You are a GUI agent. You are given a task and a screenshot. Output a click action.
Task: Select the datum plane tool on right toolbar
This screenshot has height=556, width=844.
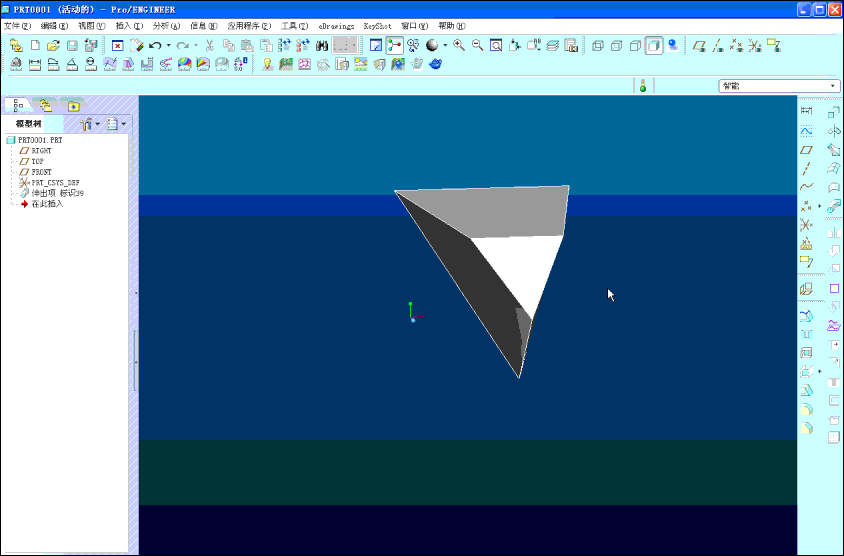tap(806, 150)
